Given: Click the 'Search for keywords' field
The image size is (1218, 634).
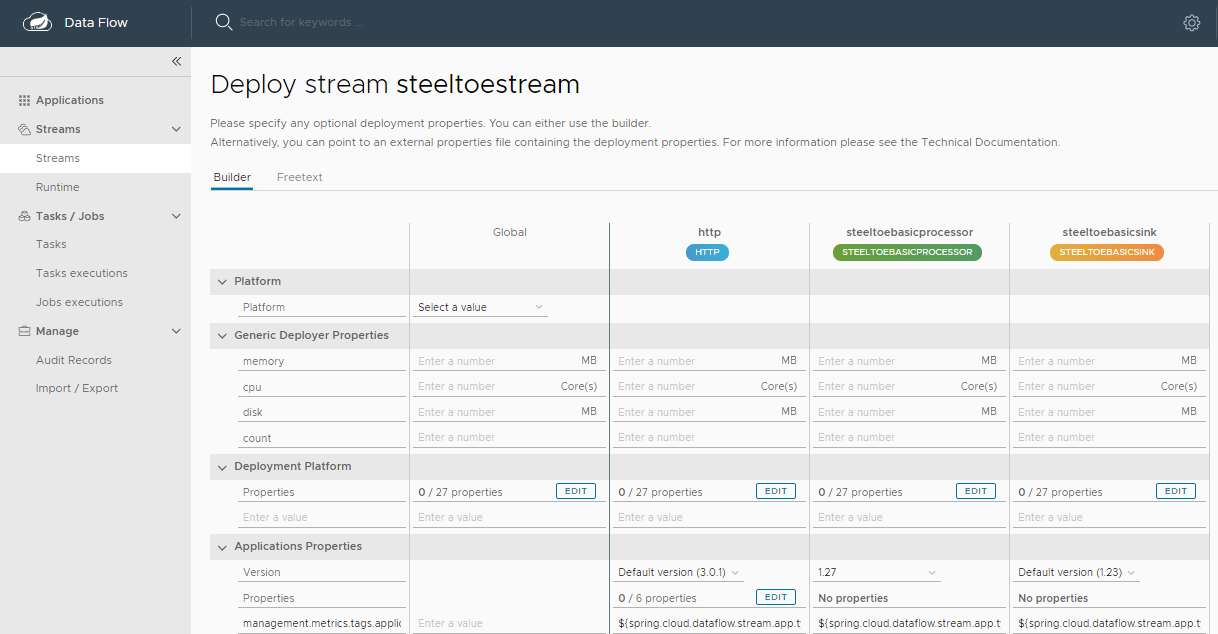Looking at the screenshot, I should pyautogui.click(x=320, y=21).
